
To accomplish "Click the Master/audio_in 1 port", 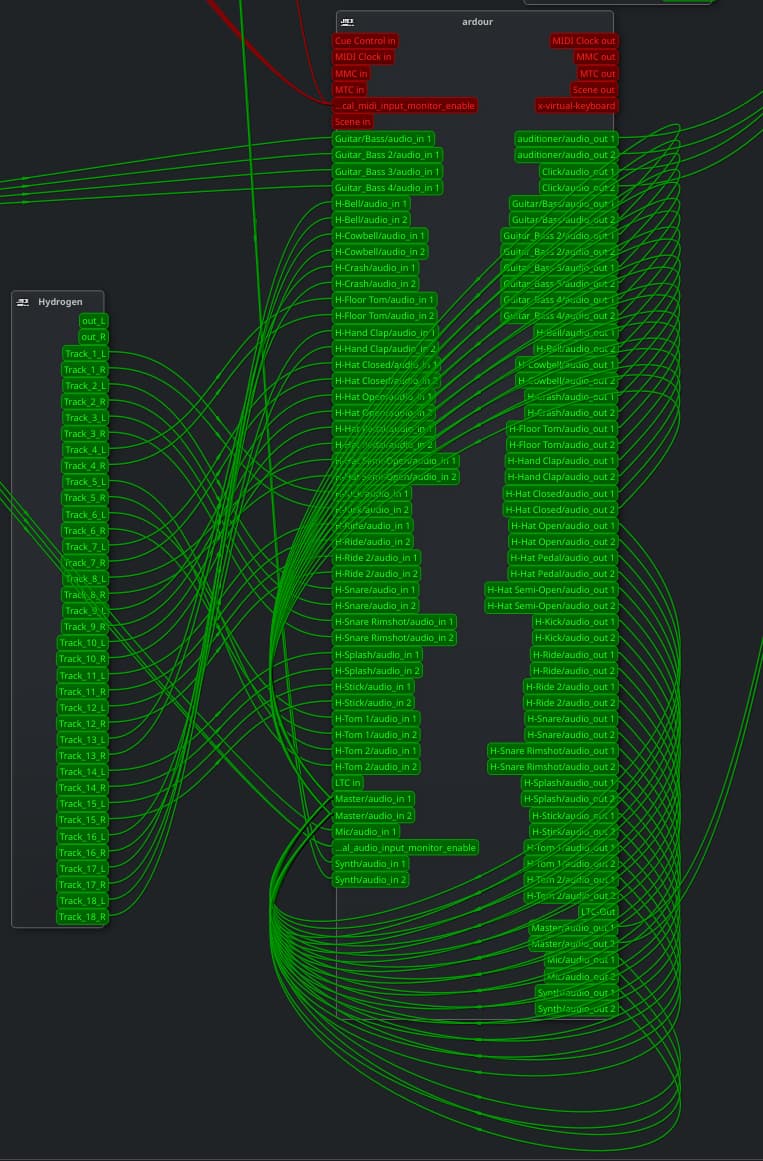I will tap(374, 798).
